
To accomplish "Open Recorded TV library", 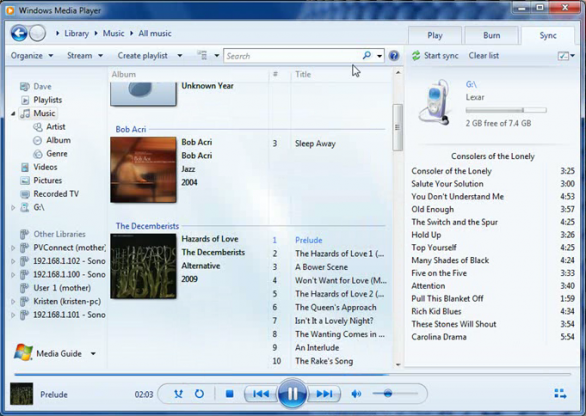I will [x=56, y=194].
